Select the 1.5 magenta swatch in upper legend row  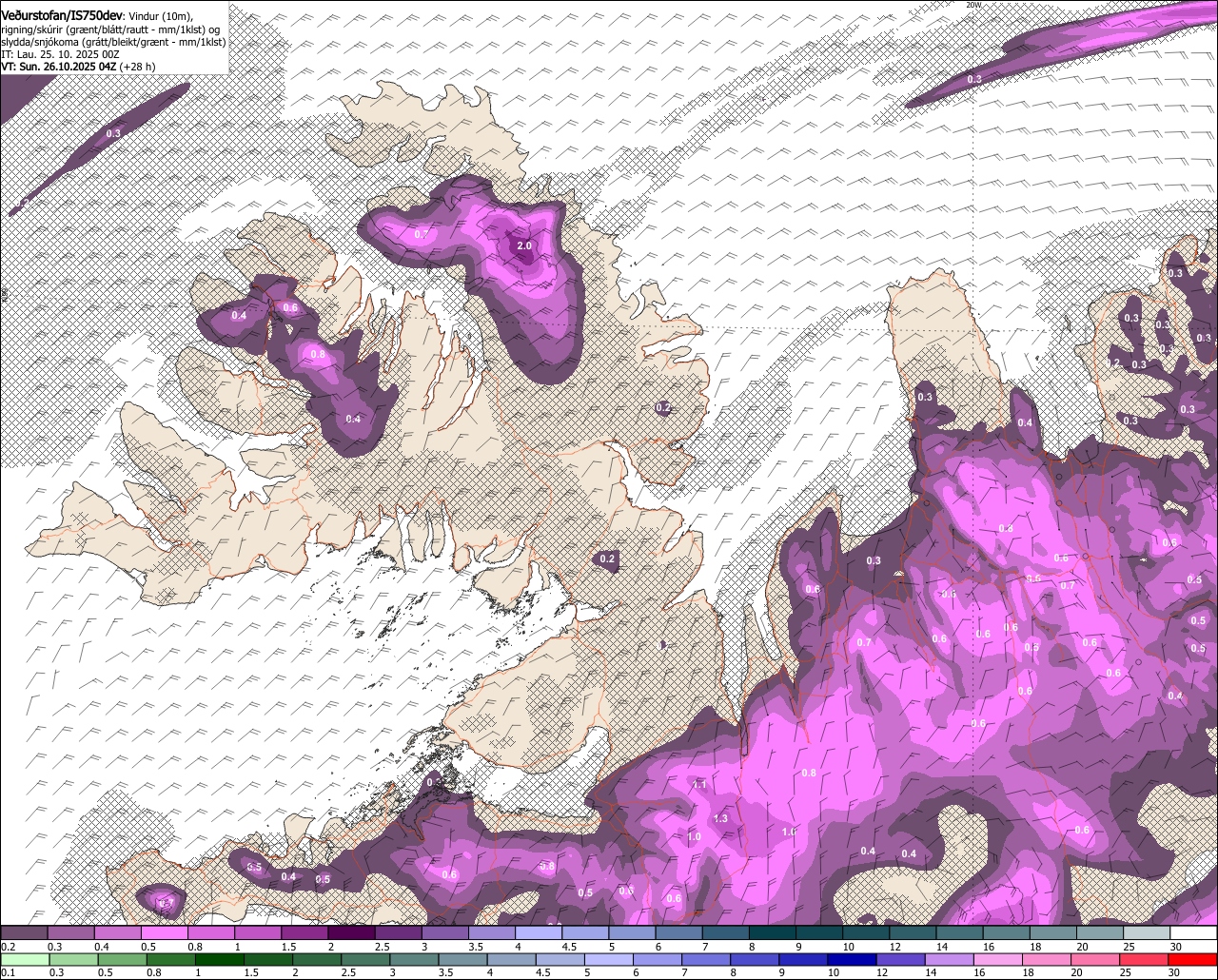304,932
